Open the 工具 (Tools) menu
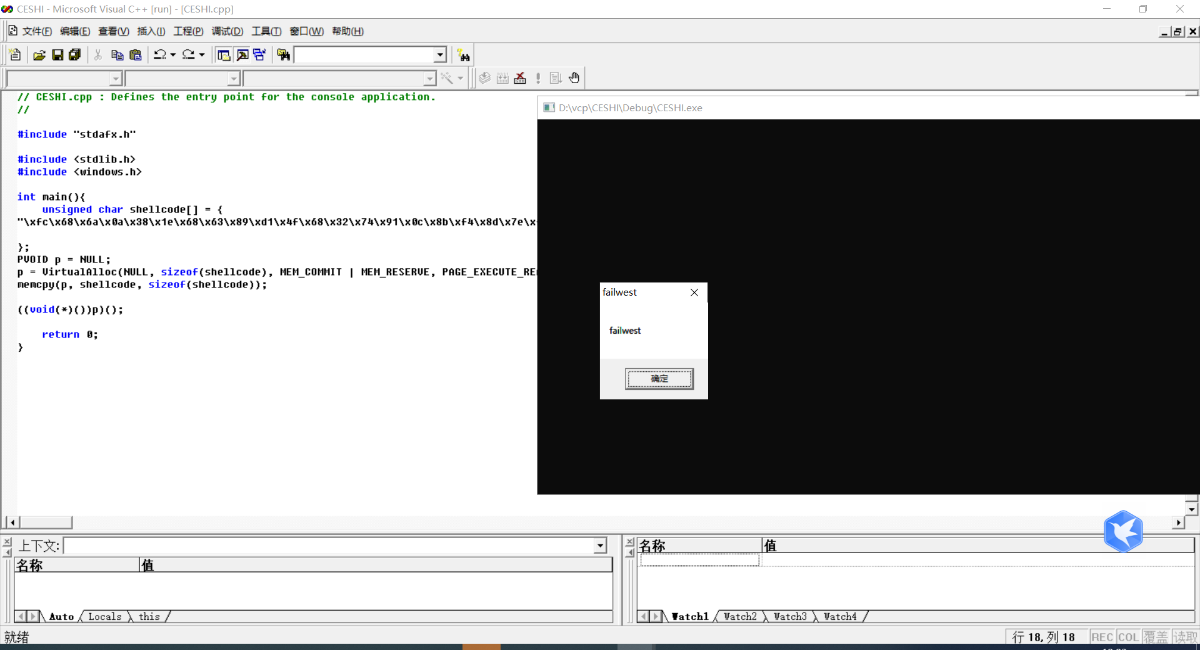The width and height of the screenshot is (1200, 650). tap(266, 31)
